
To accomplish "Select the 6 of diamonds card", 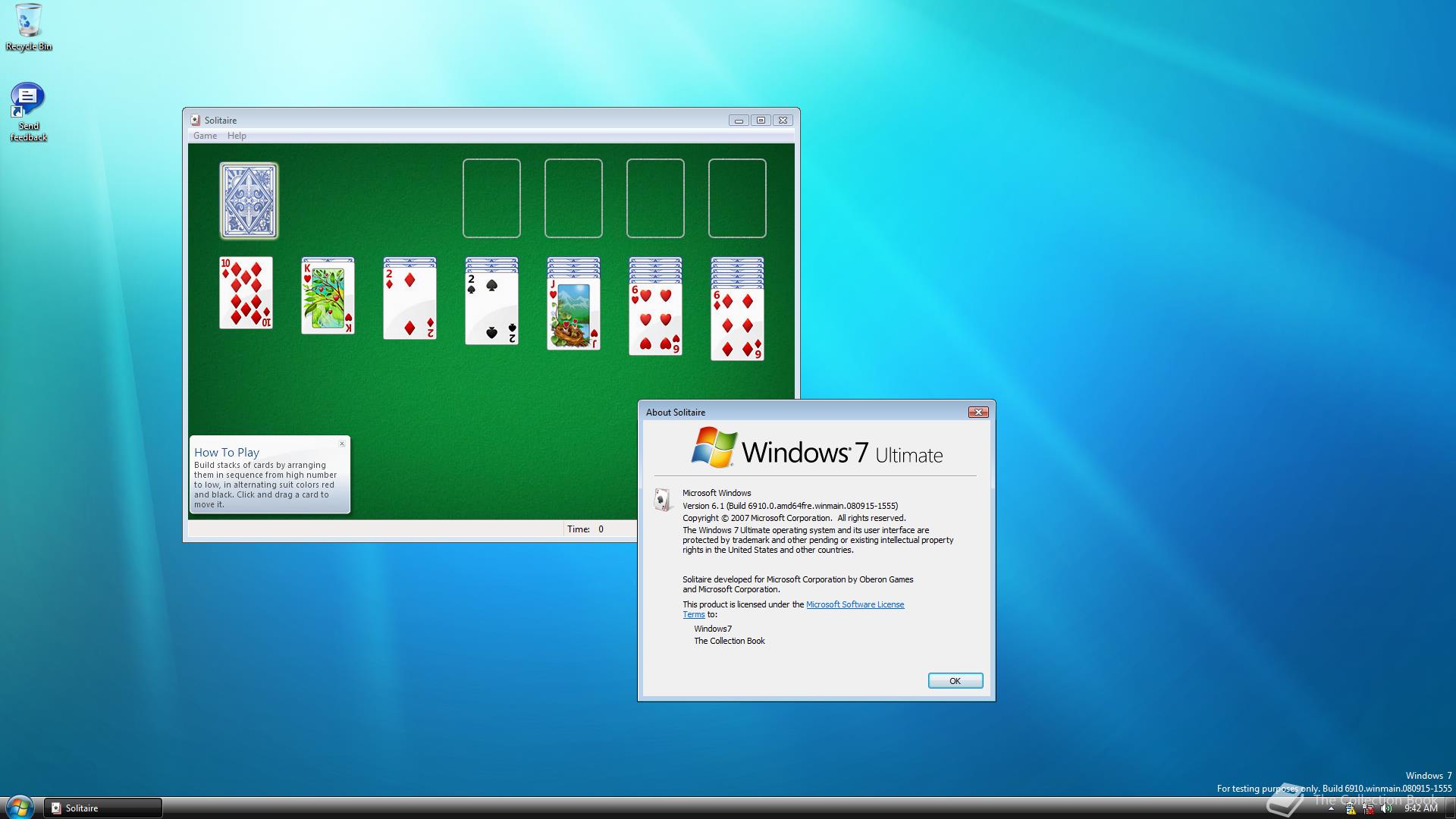I will tap(737, 324).
